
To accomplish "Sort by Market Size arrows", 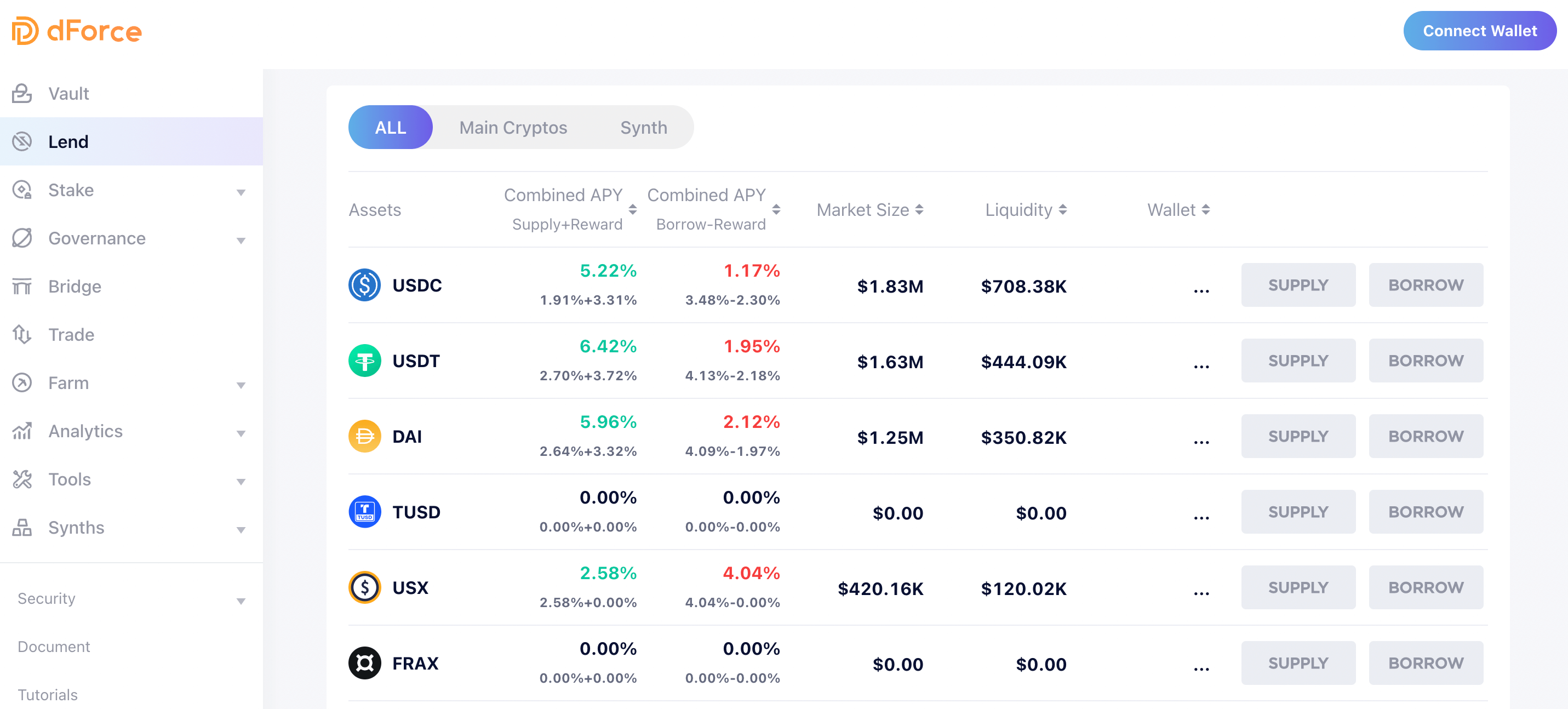I will coord(919,209).
